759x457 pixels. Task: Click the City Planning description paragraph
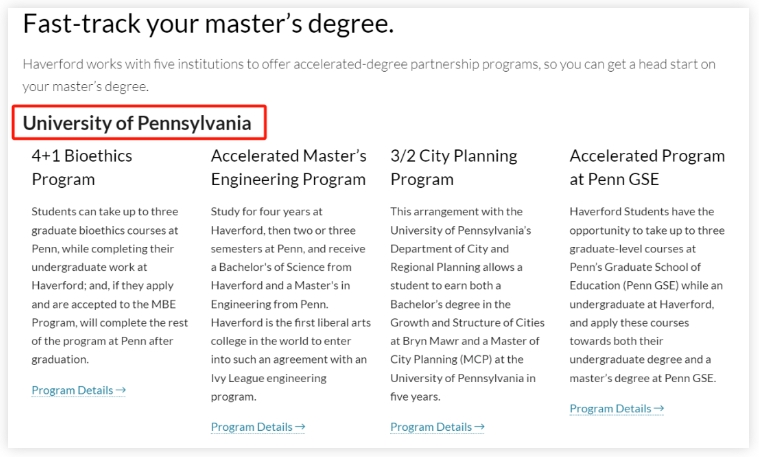click(x=468, y=304)
